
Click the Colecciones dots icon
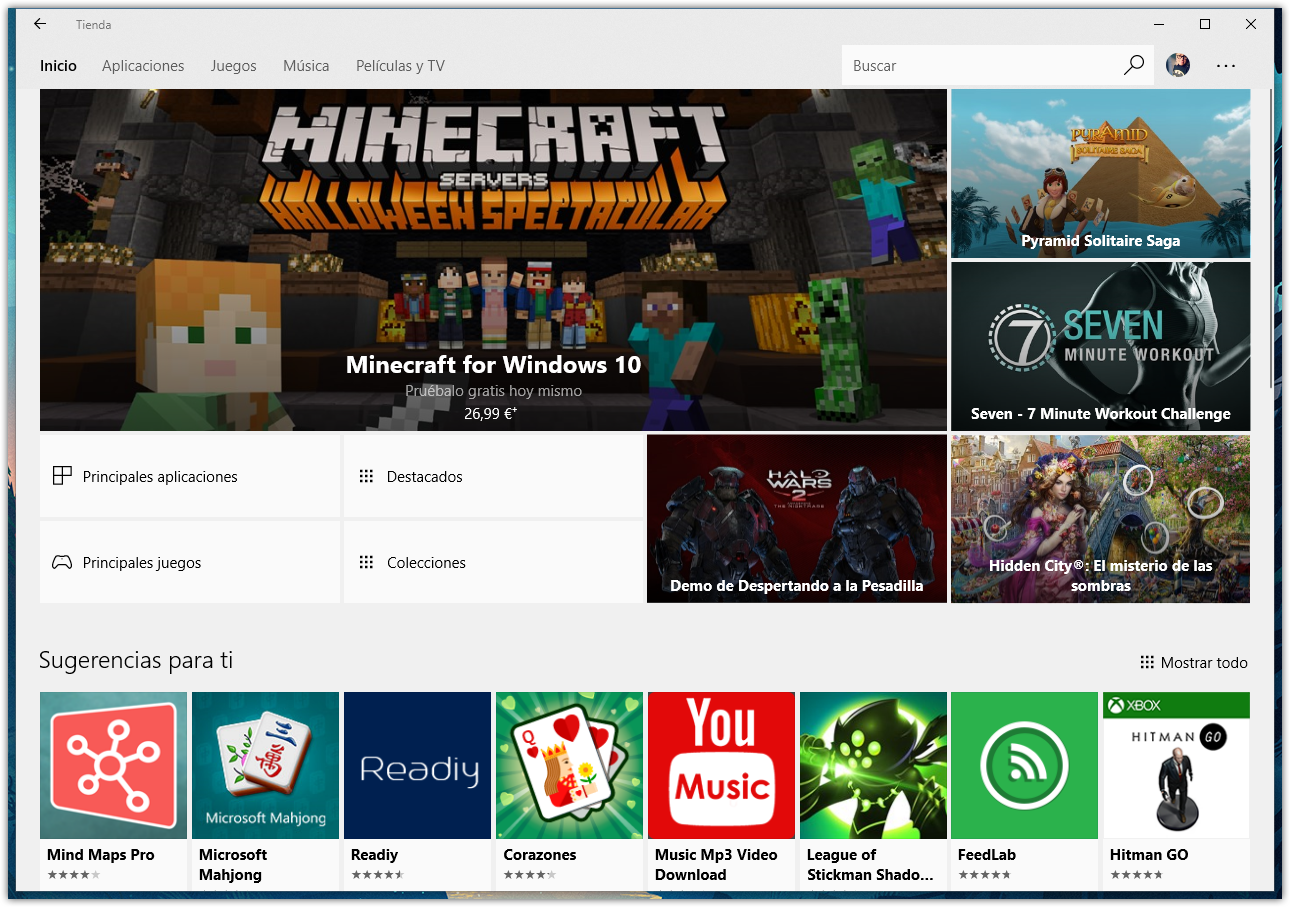click(x=366, y=562)
